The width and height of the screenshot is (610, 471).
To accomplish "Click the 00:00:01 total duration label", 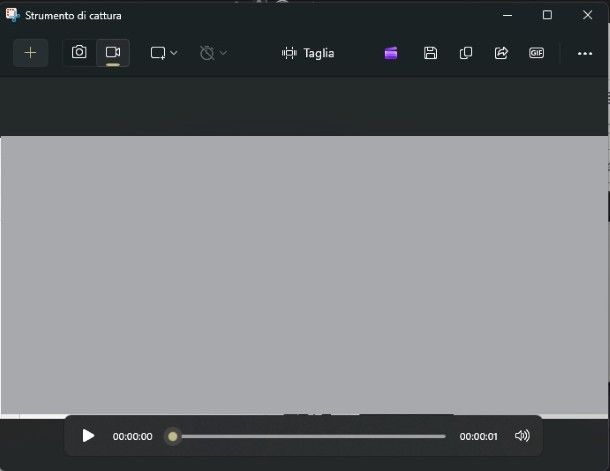I will [479, 437].
